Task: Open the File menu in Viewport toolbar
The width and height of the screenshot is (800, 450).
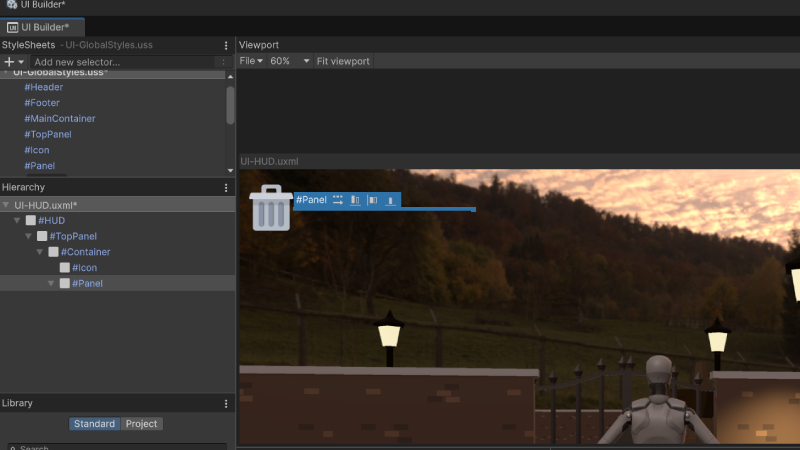Action: [x=251, y=62]
